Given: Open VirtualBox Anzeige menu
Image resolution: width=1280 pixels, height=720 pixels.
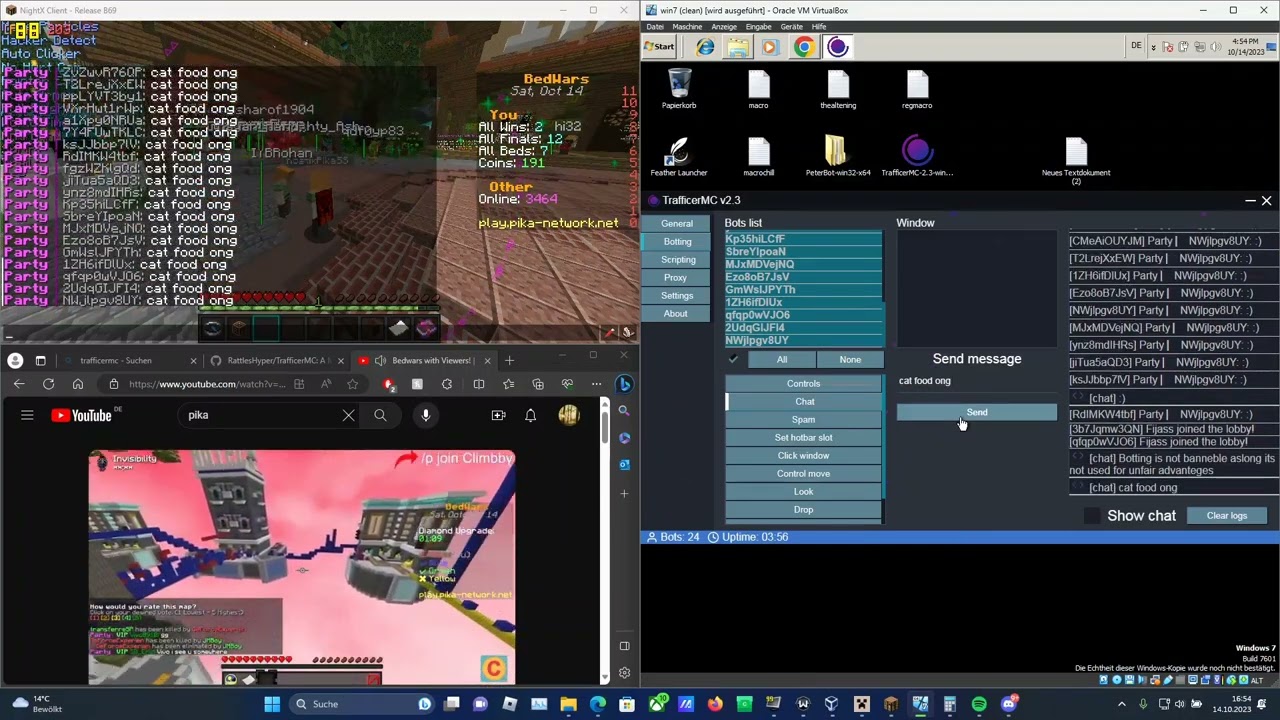Looking at the screenshot, I should tap(723, 27).
